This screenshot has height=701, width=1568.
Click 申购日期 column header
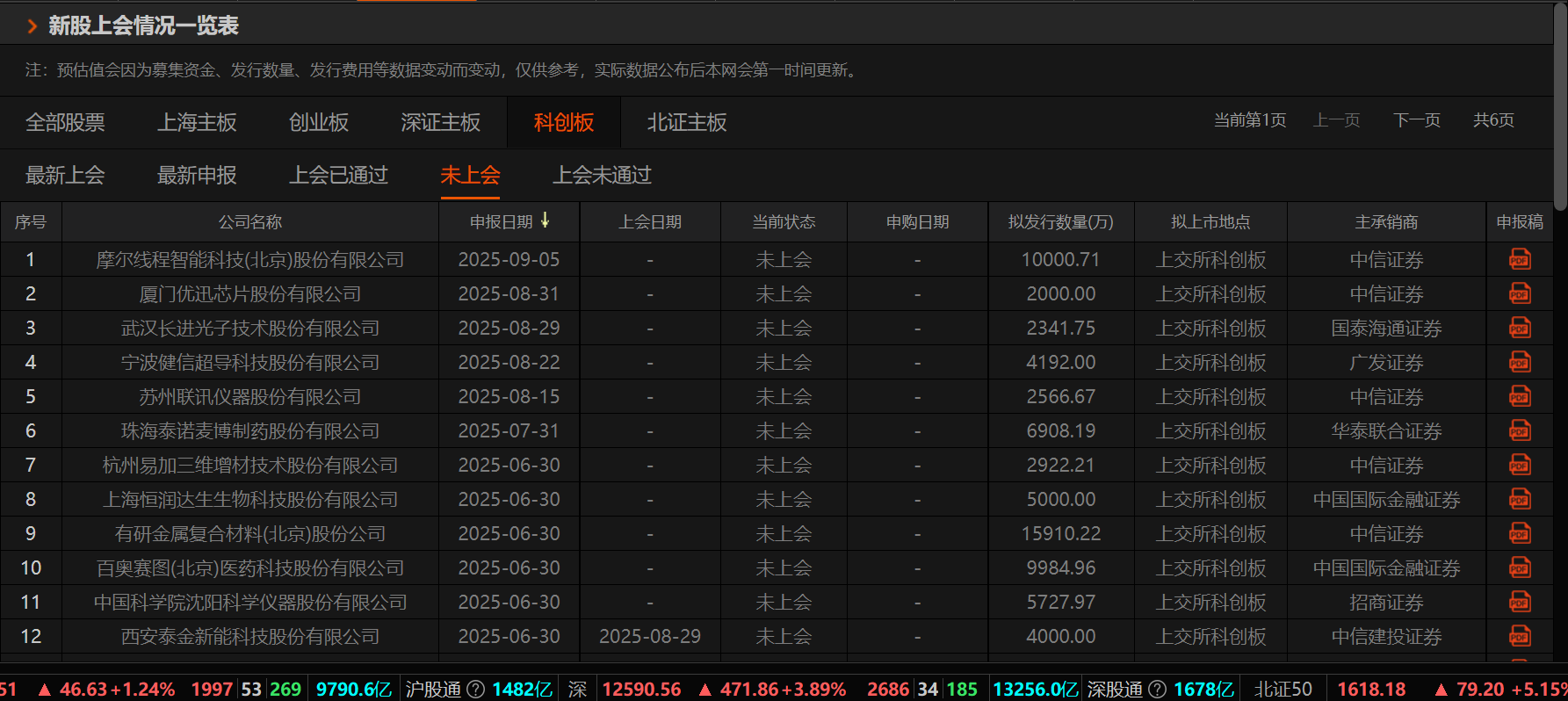click(x=917, y=222)
